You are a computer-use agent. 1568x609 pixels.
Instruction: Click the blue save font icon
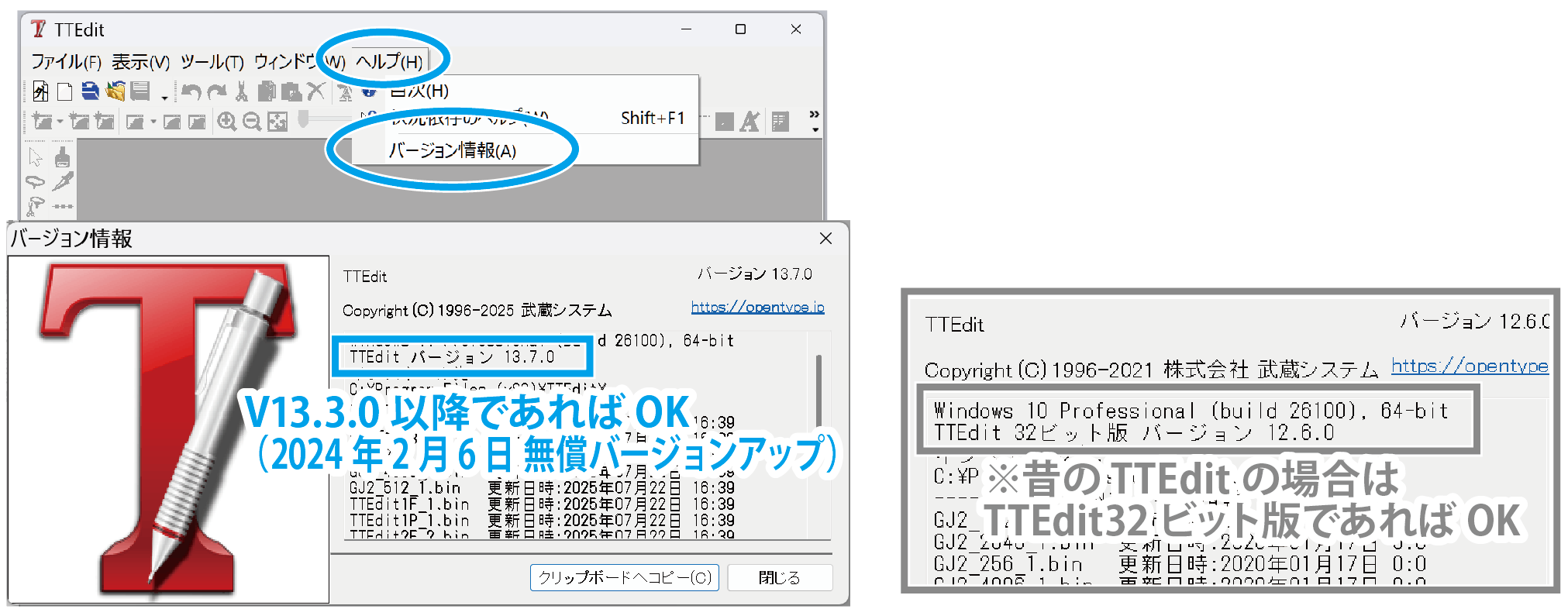click(x=91, y=92)
